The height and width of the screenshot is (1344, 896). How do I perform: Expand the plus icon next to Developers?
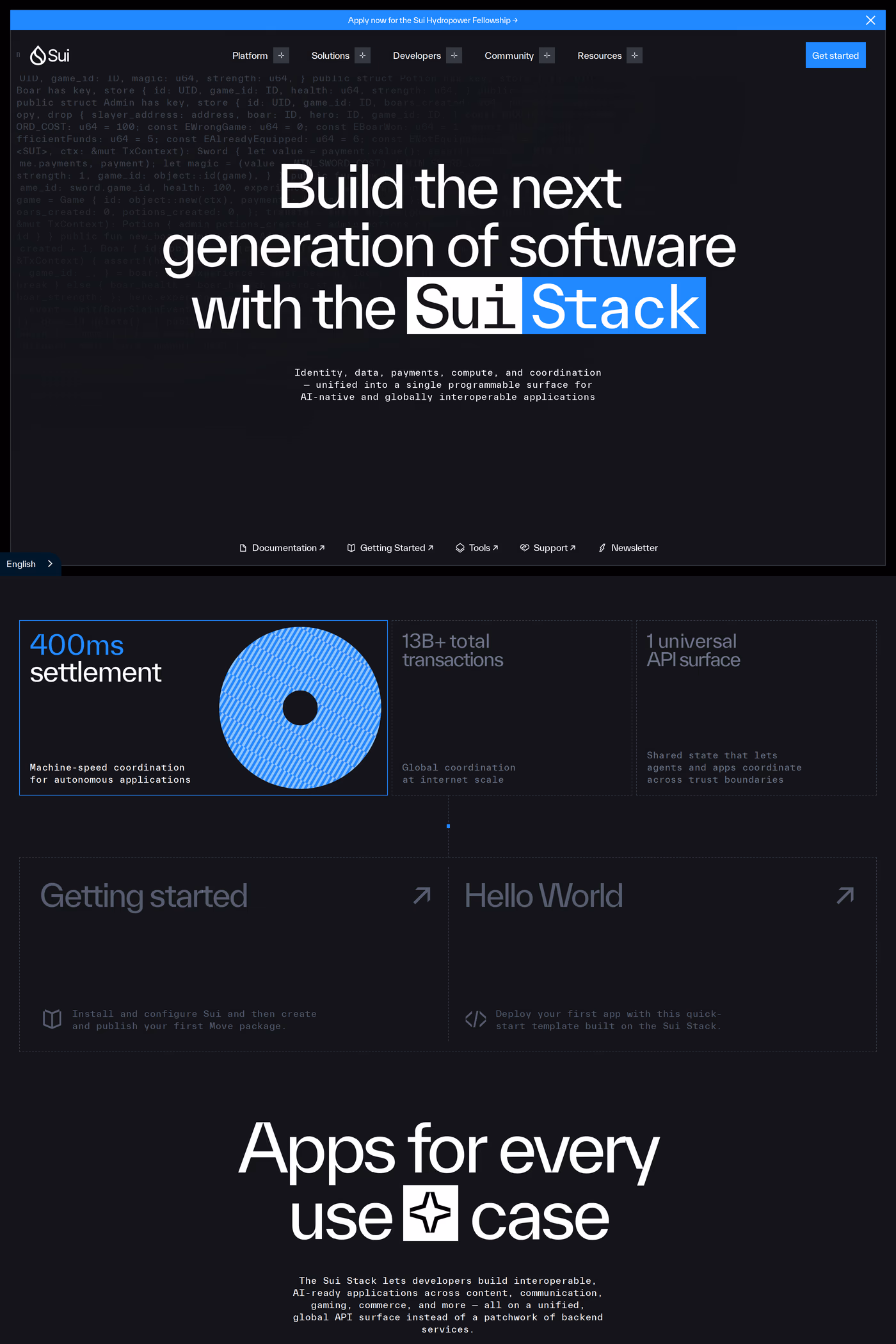coord(454,56)
